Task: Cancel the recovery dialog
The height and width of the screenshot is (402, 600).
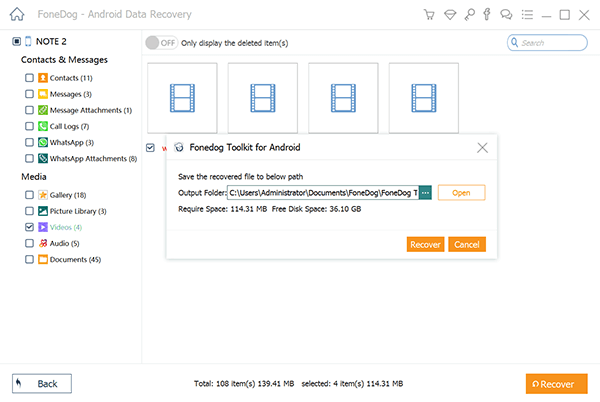Action: point(467,244)
